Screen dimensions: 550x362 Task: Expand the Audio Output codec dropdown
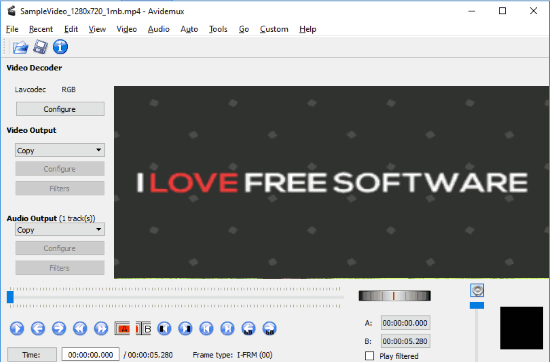60,230
